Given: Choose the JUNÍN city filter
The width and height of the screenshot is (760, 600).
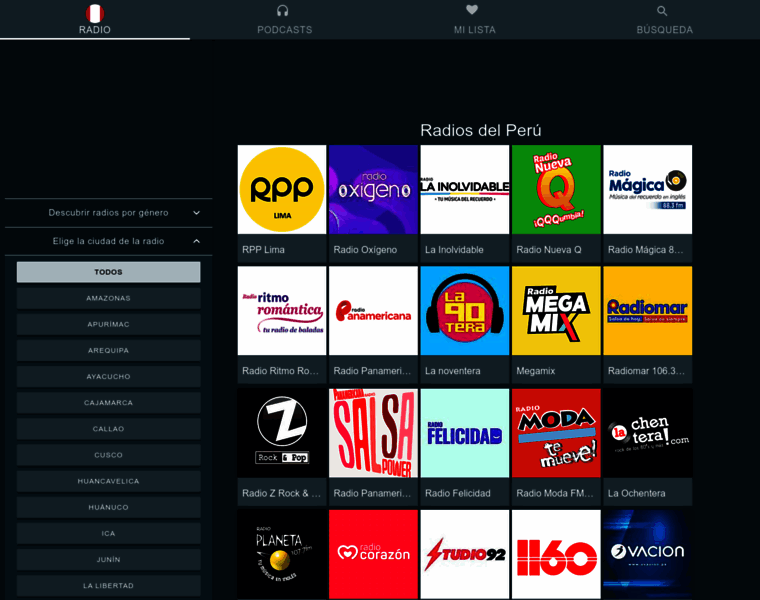Looking at the screenshot, I should pos(109,560).
